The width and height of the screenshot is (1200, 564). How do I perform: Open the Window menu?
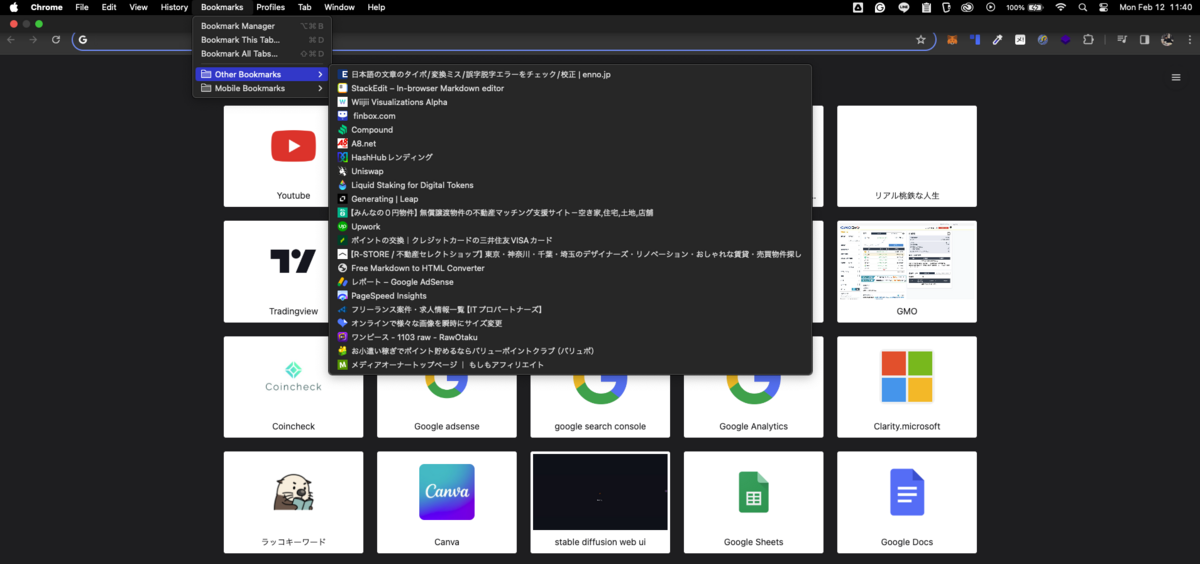pyautogui.click(x=339, y=7)
